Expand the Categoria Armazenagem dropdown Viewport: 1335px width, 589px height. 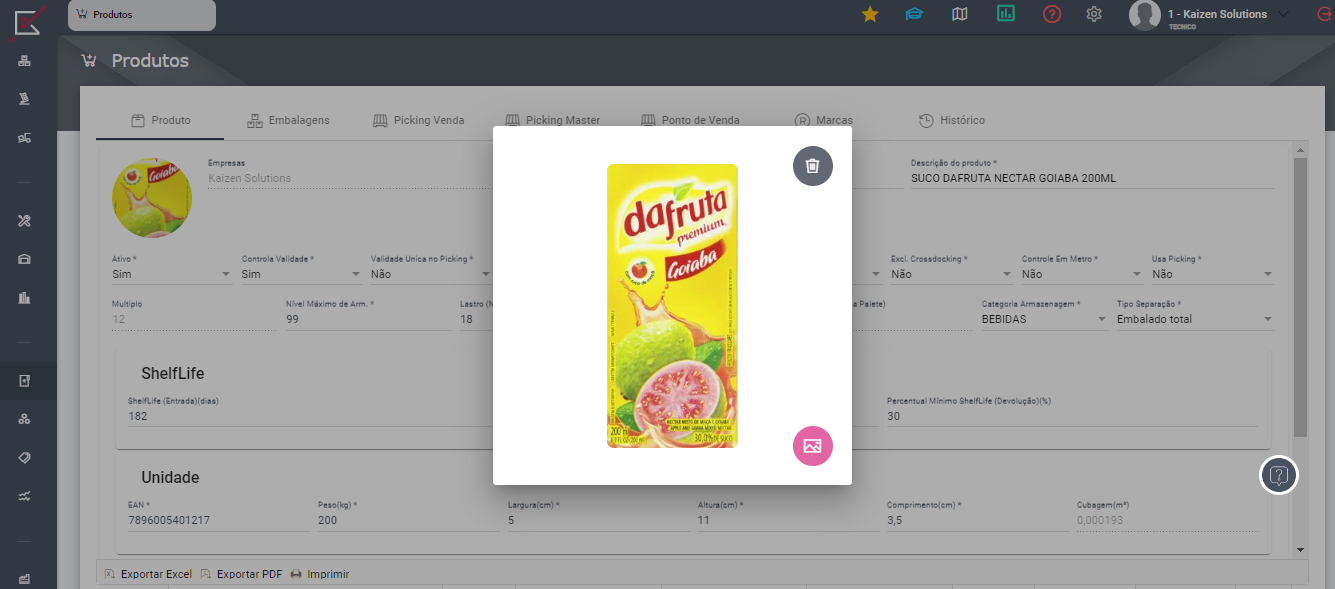pyautogui.click(x=1044, y=319)
